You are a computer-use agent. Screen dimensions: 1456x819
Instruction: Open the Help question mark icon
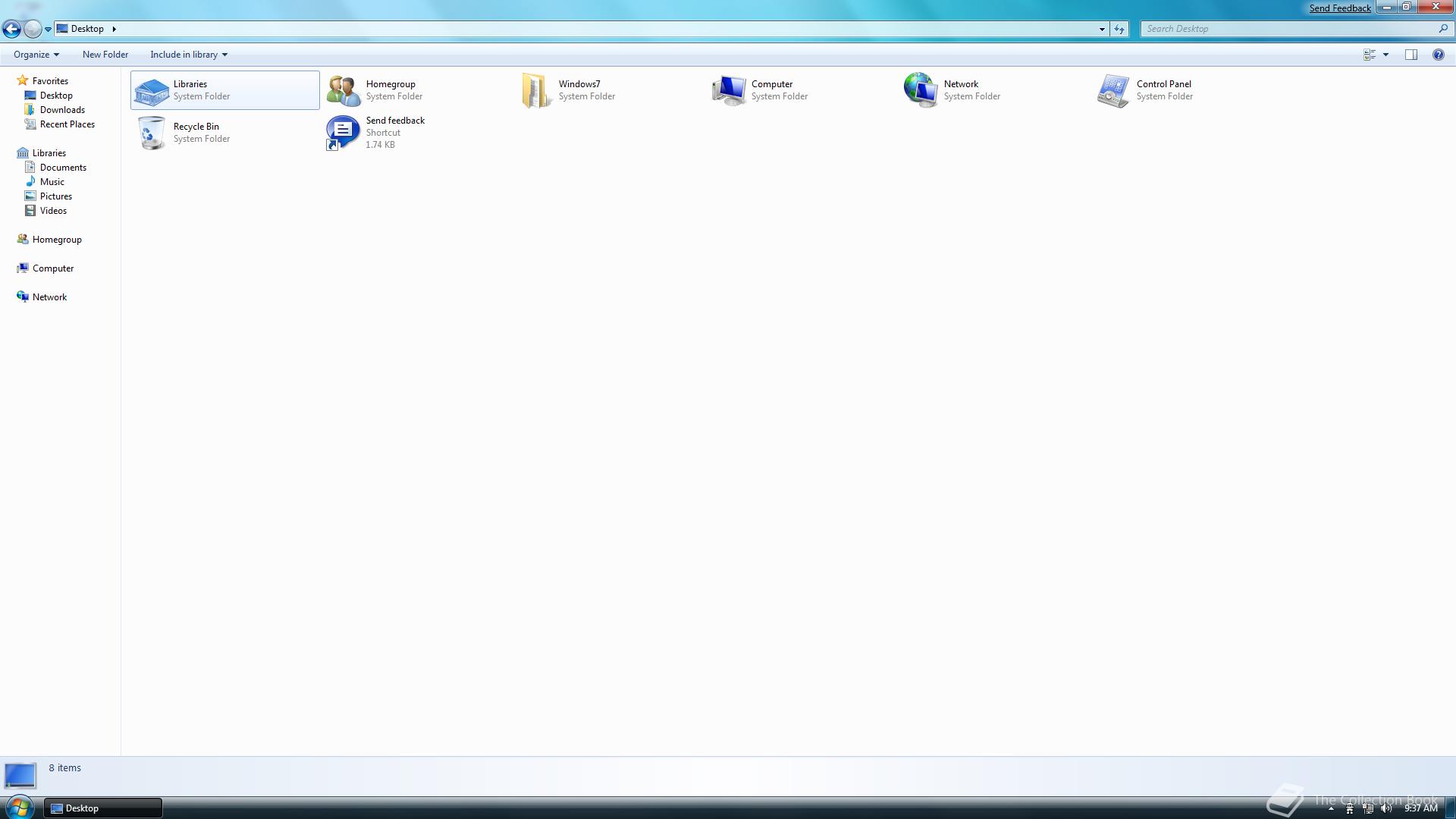click(1438, 55)
